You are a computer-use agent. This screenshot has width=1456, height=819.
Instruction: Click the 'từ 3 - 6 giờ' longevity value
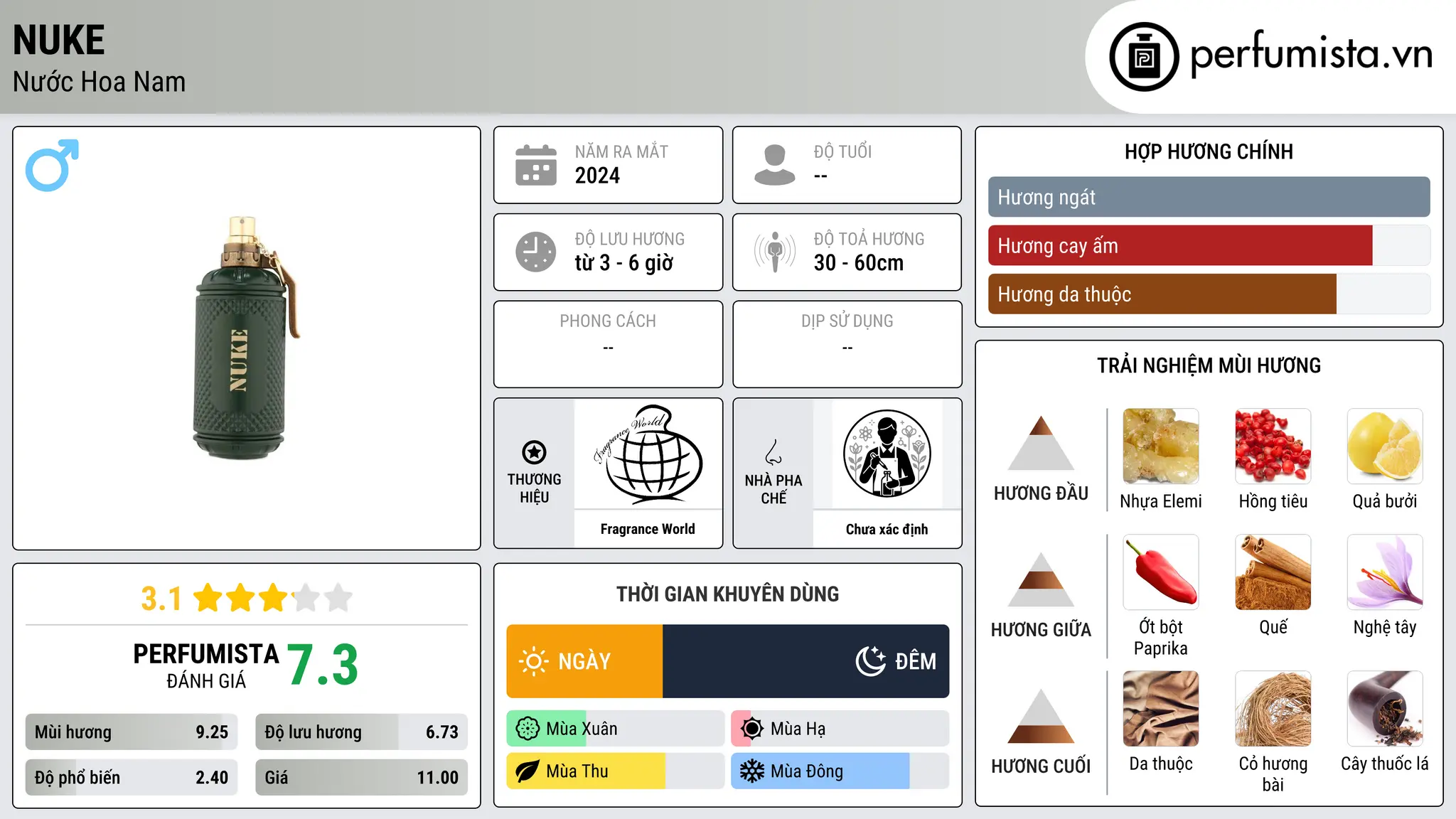623,263
